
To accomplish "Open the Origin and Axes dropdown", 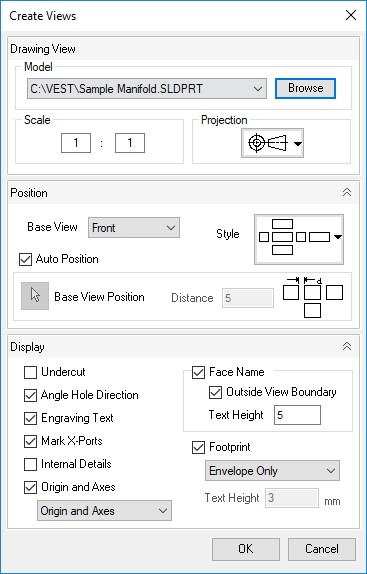I will [x=104, y=511].
